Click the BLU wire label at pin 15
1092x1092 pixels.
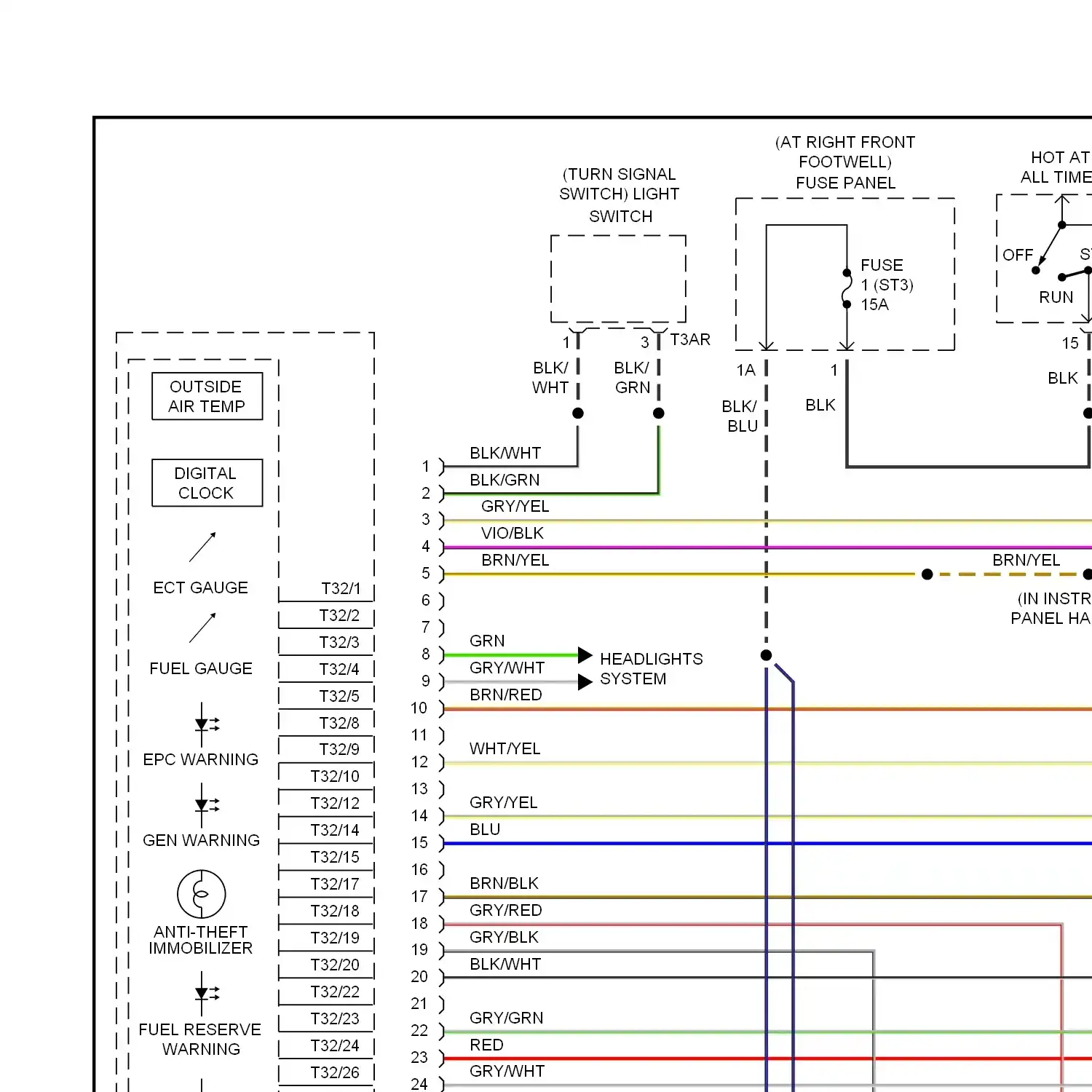[485, 829]
